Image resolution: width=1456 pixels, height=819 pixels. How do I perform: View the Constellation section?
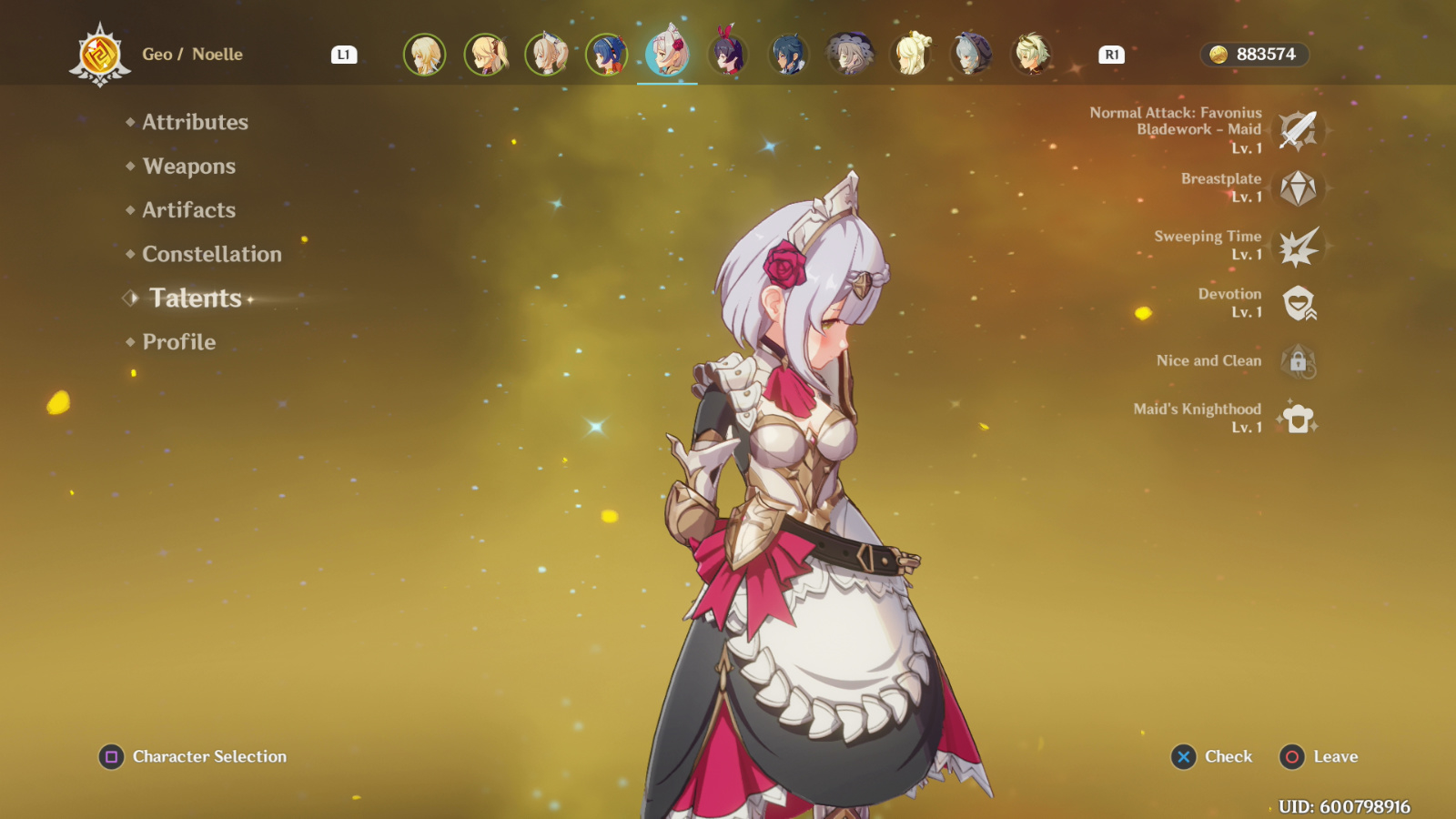click(210, 254)
